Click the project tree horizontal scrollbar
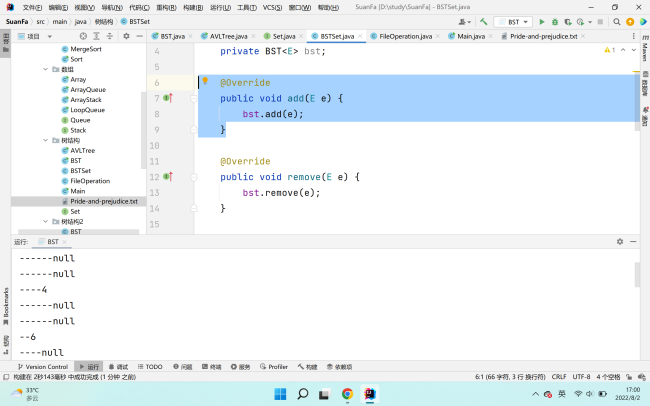This screenshot has width=650, height=406. [x=79, y=231]
